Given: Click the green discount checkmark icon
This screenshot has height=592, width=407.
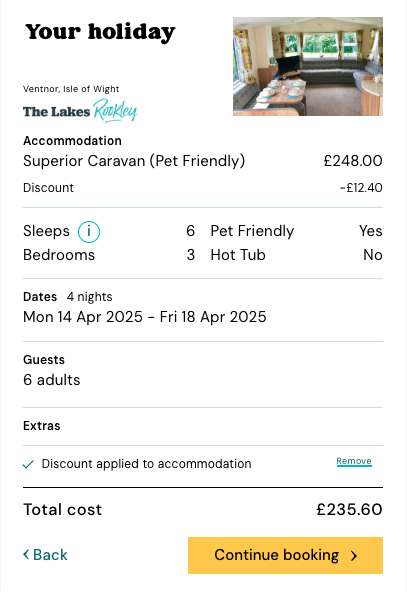Looking at the screenshot, I should pyautogui.click(x=28, y=464).
